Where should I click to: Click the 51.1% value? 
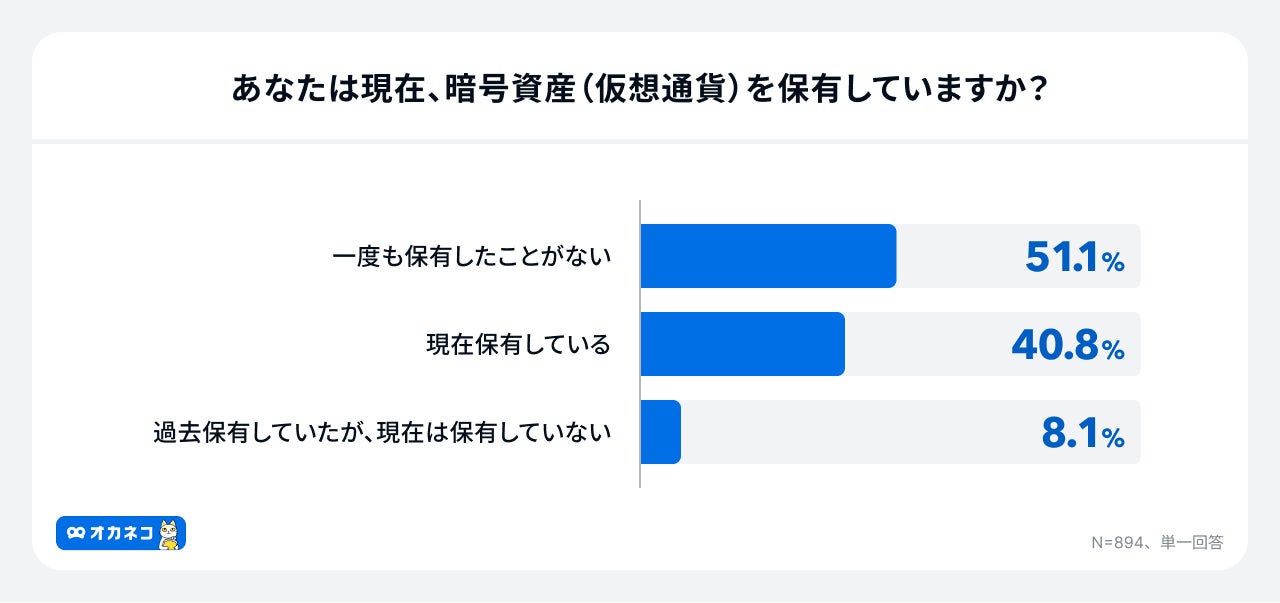point(1074,258)
